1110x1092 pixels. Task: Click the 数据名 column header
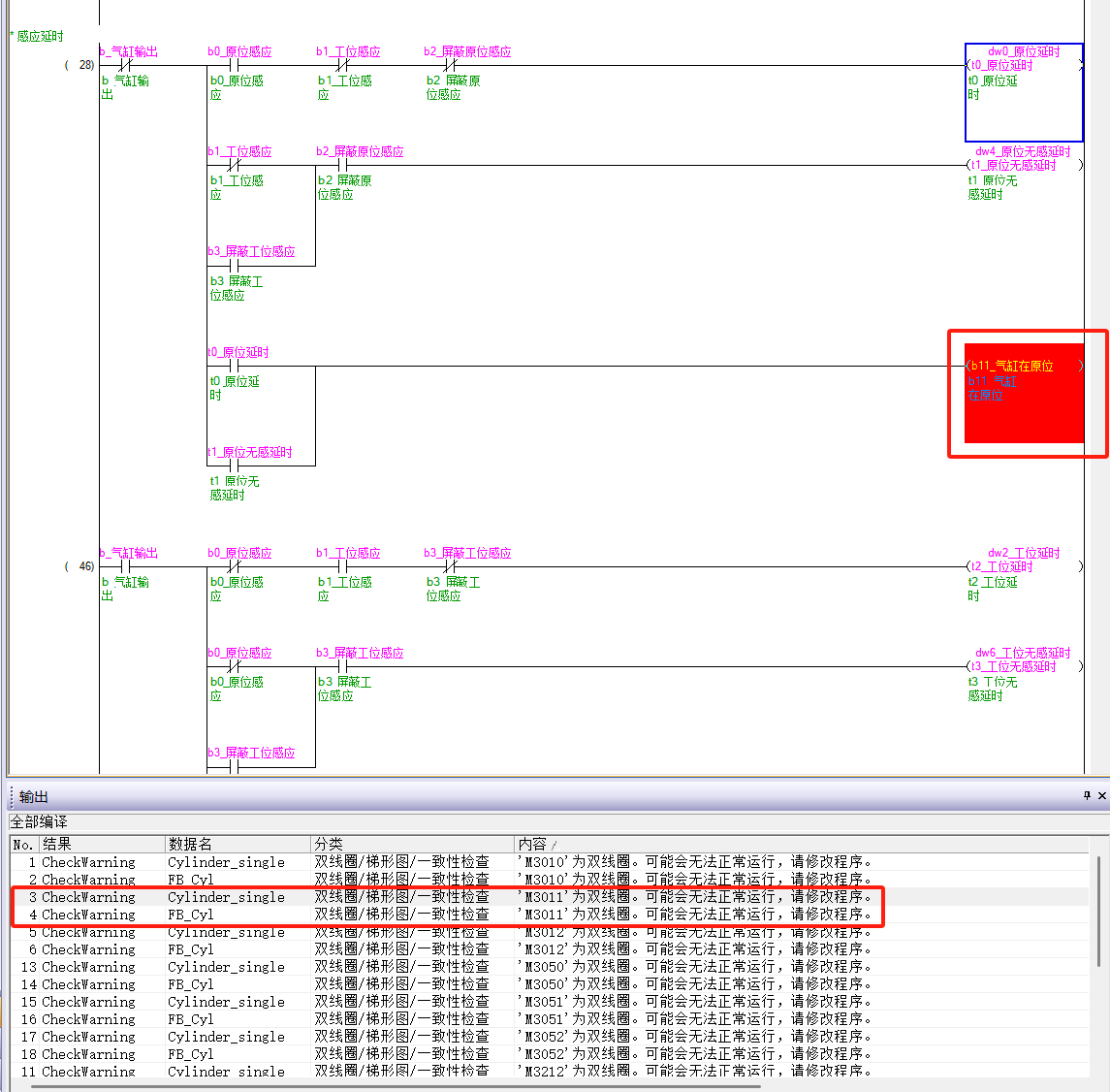238,844
